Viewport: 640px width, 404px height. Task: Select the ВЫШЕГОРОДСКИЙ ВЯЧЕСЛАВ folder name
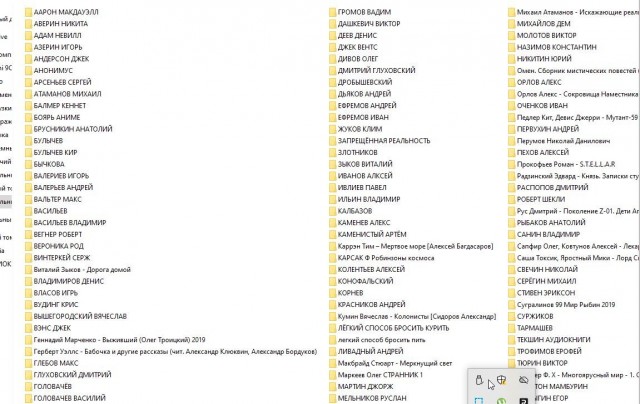click(80, 316)
